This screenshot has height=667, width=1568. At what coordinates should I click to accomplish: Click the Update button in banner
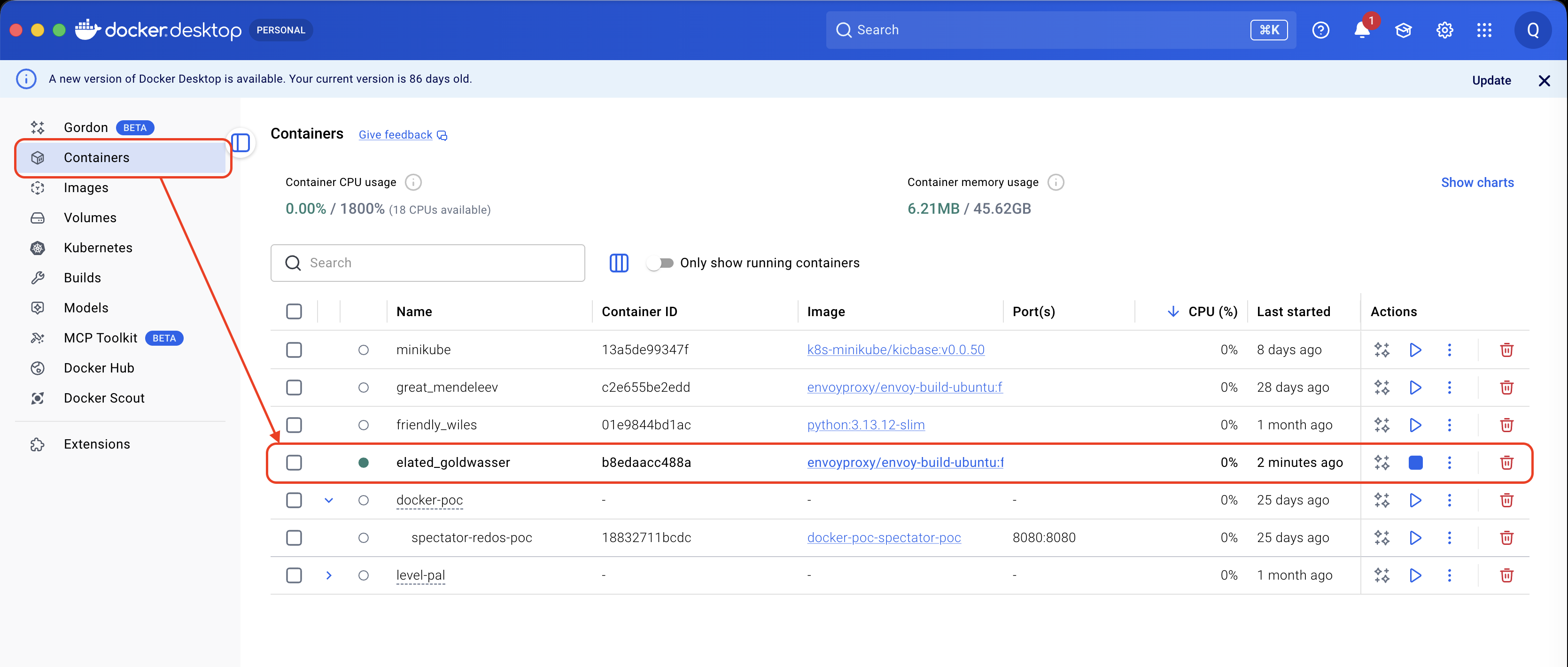(1491, 80)
